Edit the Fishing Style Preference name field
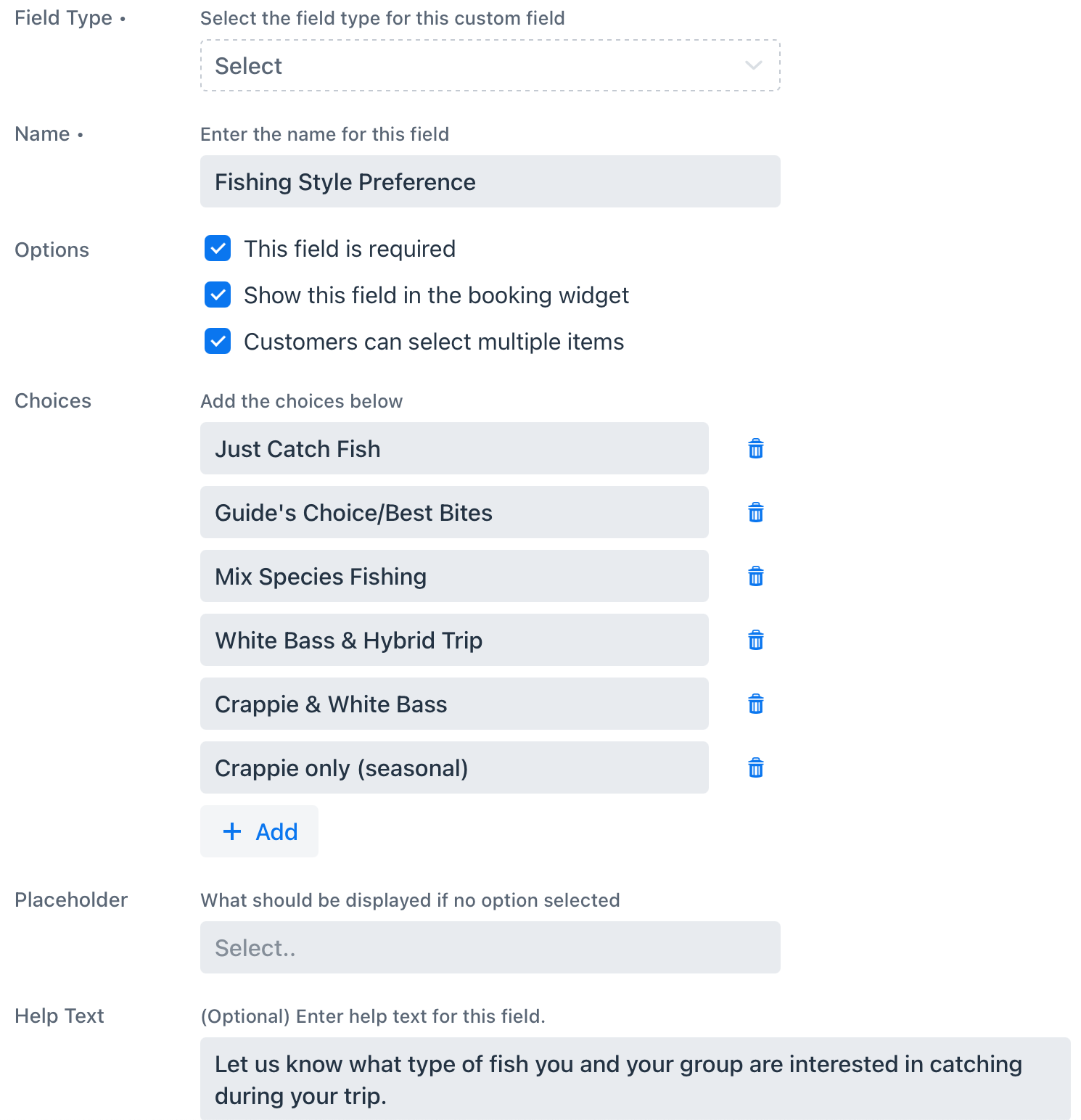This screenshot has width=1081, height=1120. pyautogui.click(x=490, y=181)
